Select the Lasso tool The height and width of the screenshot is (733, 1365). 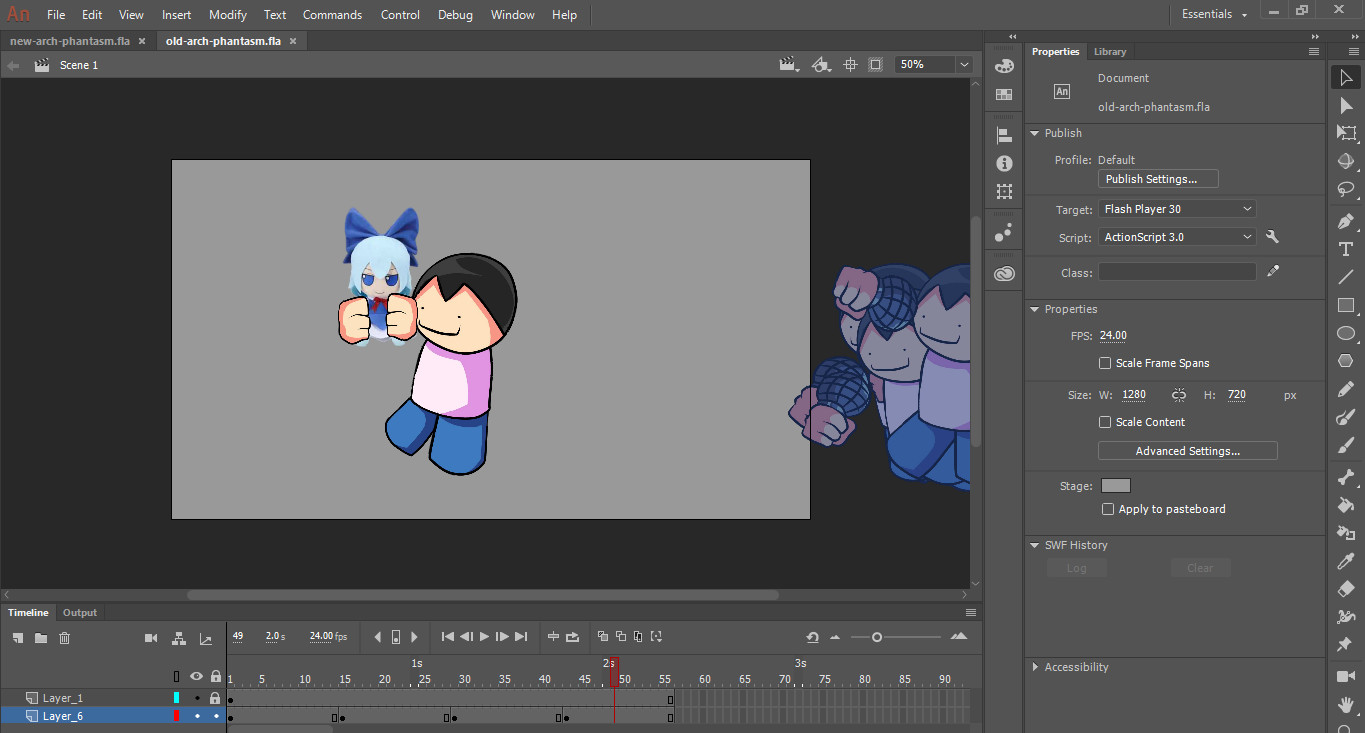[x=1346, y=189]
